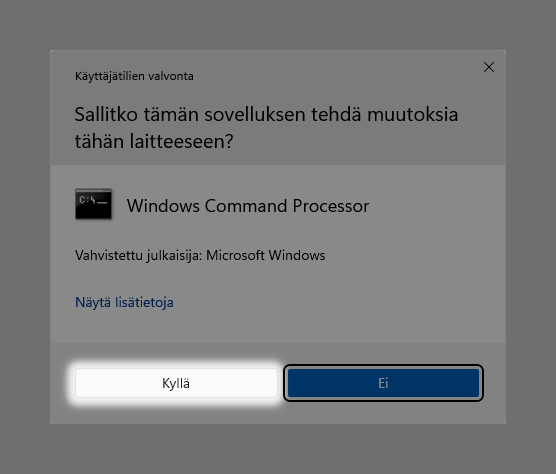Image resolution: width=556 pixels, height=474 pixels.
Task: Show more information about this app
Action: tap(124, 302)
